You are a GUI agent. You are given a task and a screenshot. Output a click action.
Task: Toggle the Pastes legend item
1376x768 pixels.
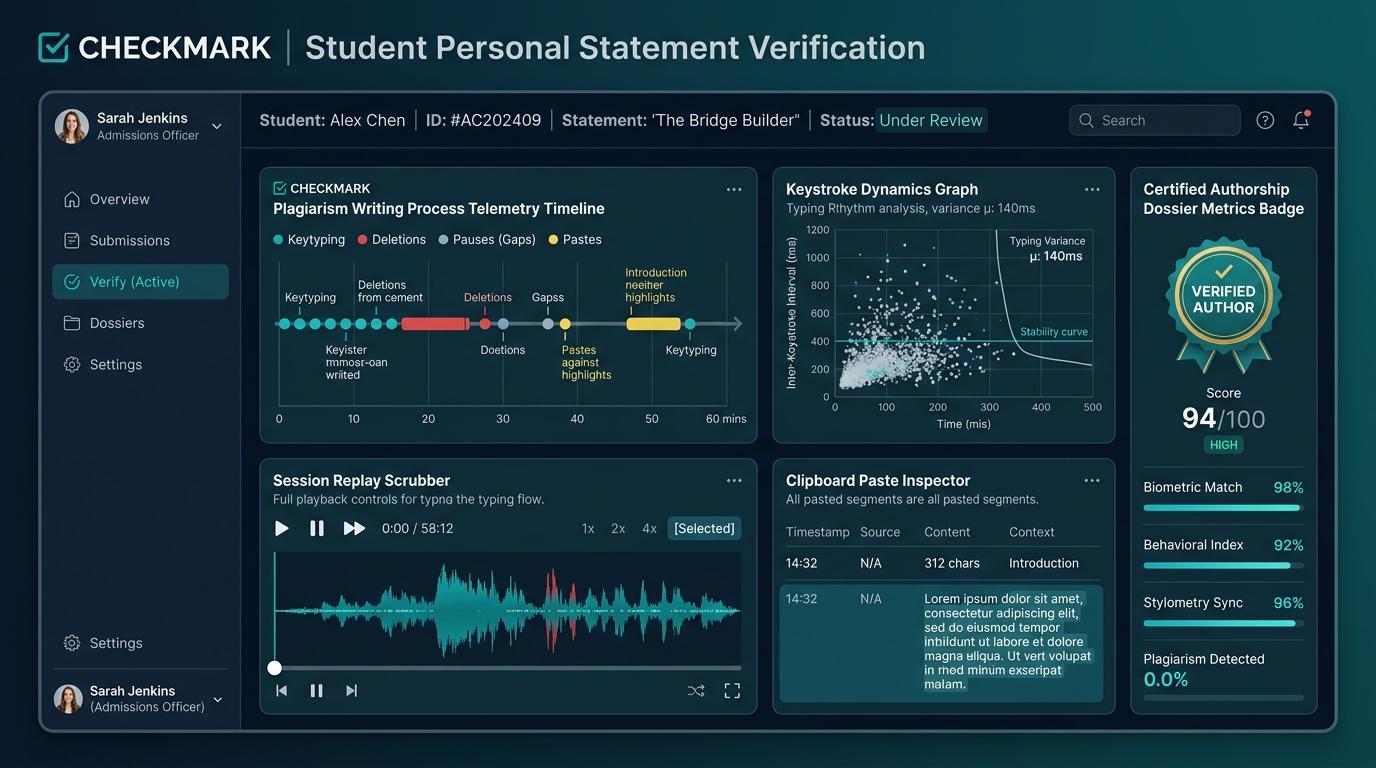click(575, 240)
